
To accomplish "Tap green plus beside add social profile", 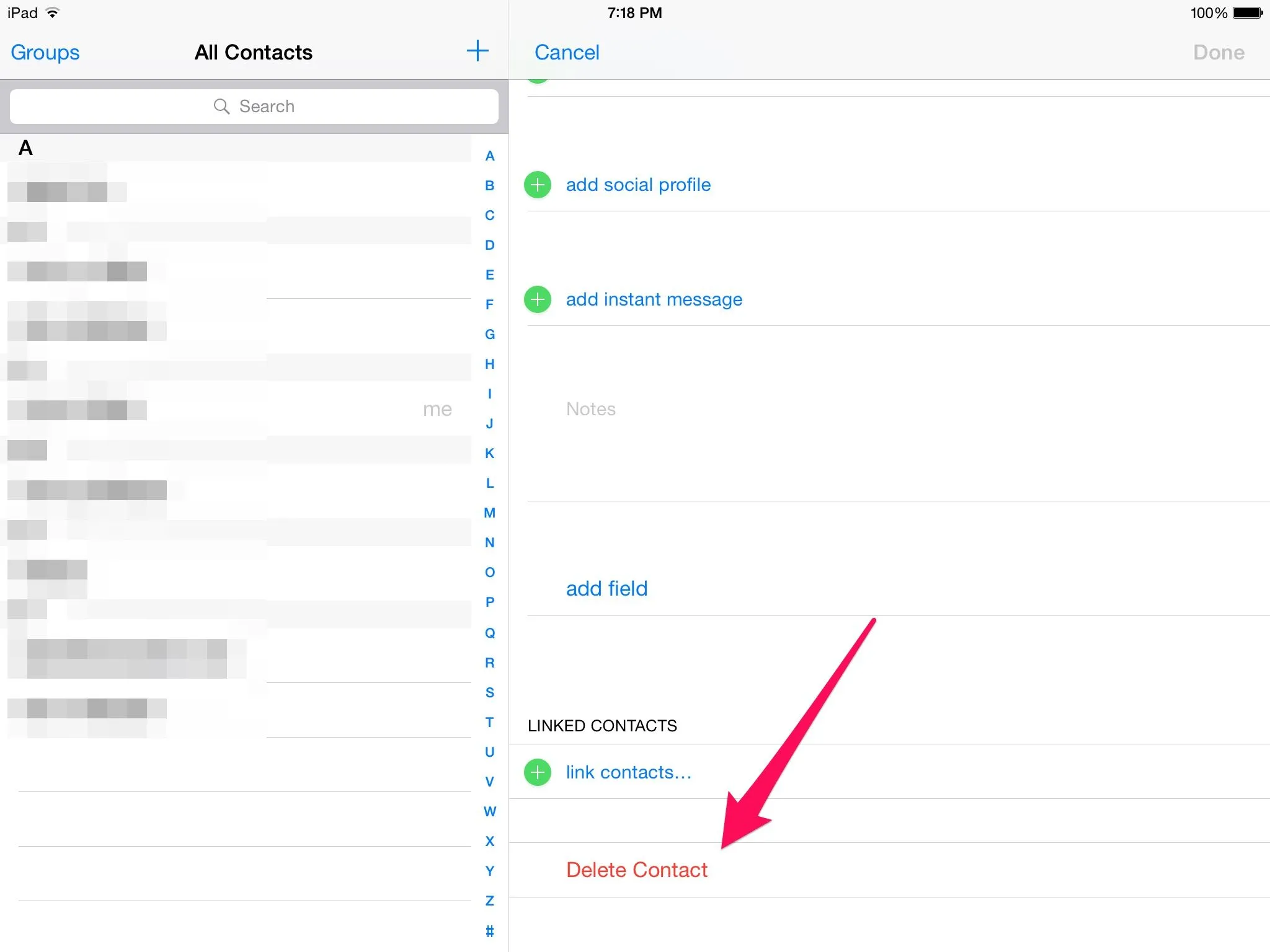I will (x=538, y=185).
